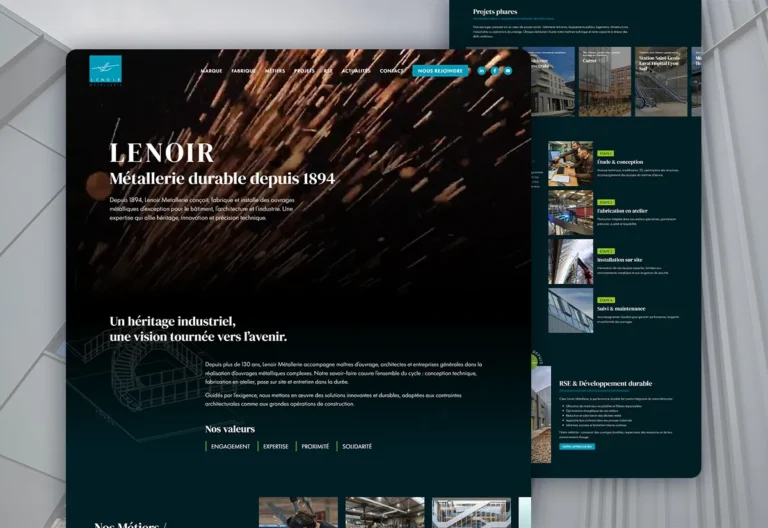This screenshot has height=528, width=768.
Task: Click 'Un héritage industriel,' heading
Action: [172, 321]
